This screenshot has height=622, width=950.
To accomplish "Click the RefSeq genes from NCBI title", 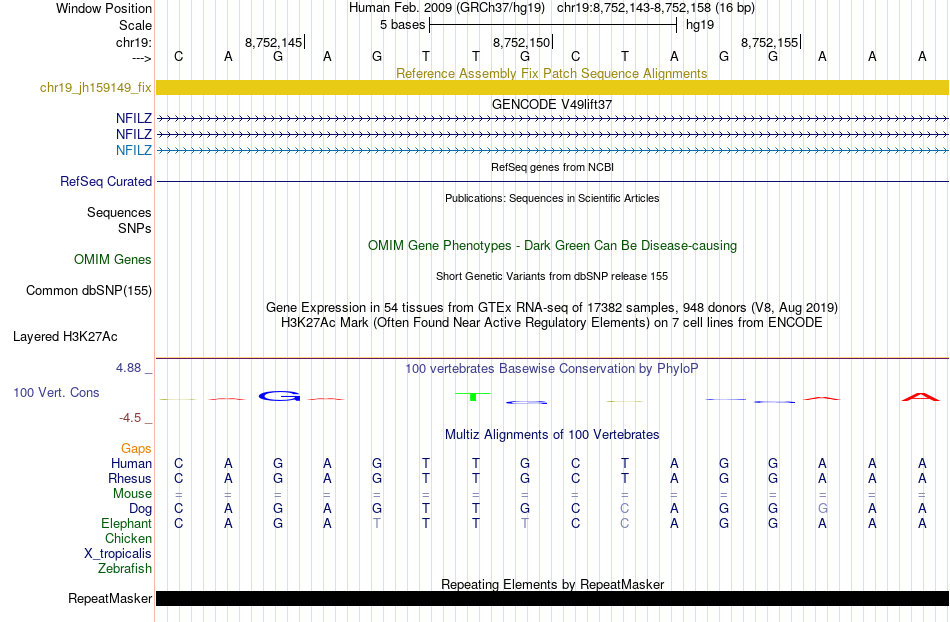I will tap(552, 167).
